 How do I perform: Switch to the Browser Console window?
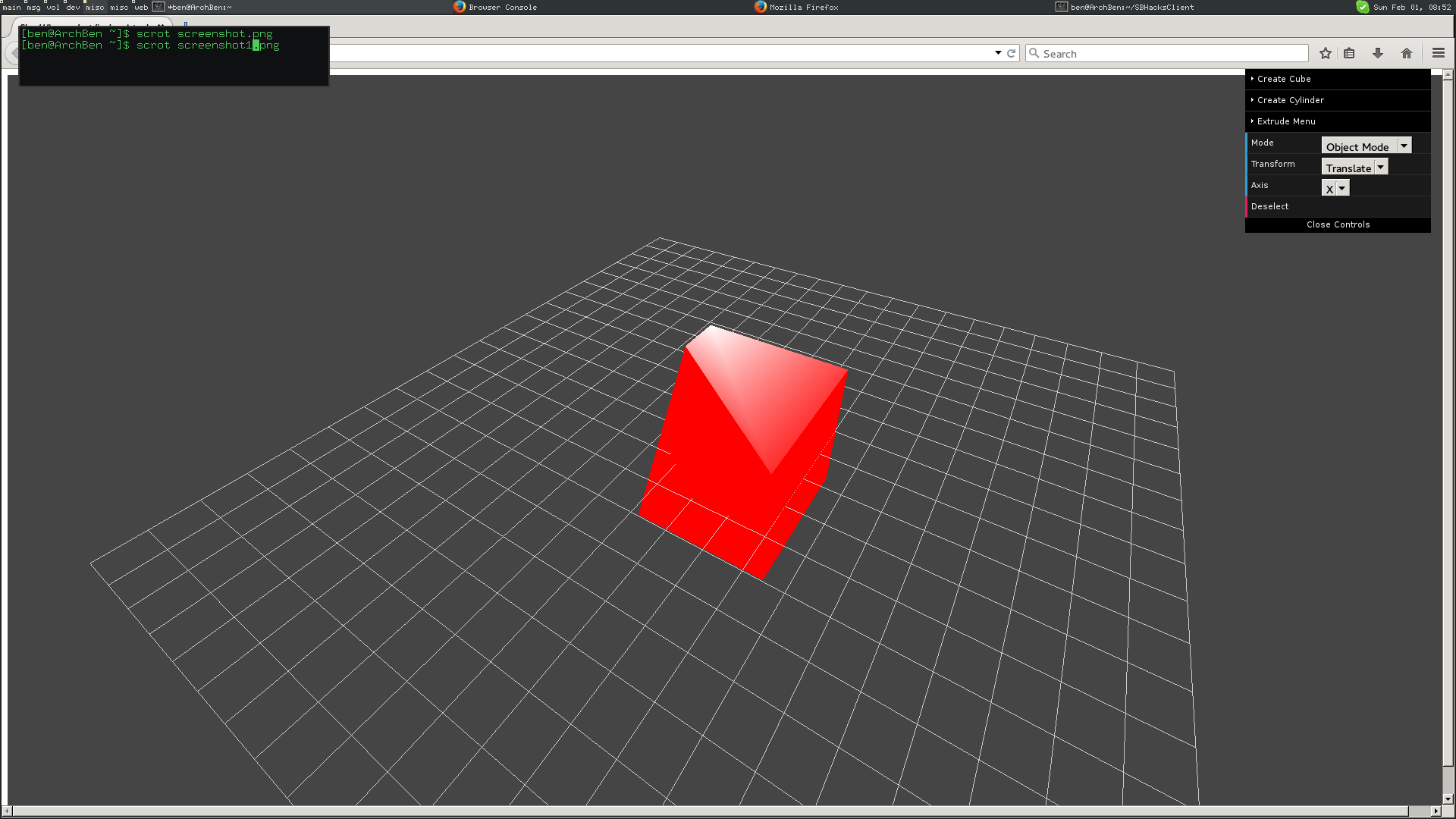[496, 7]
